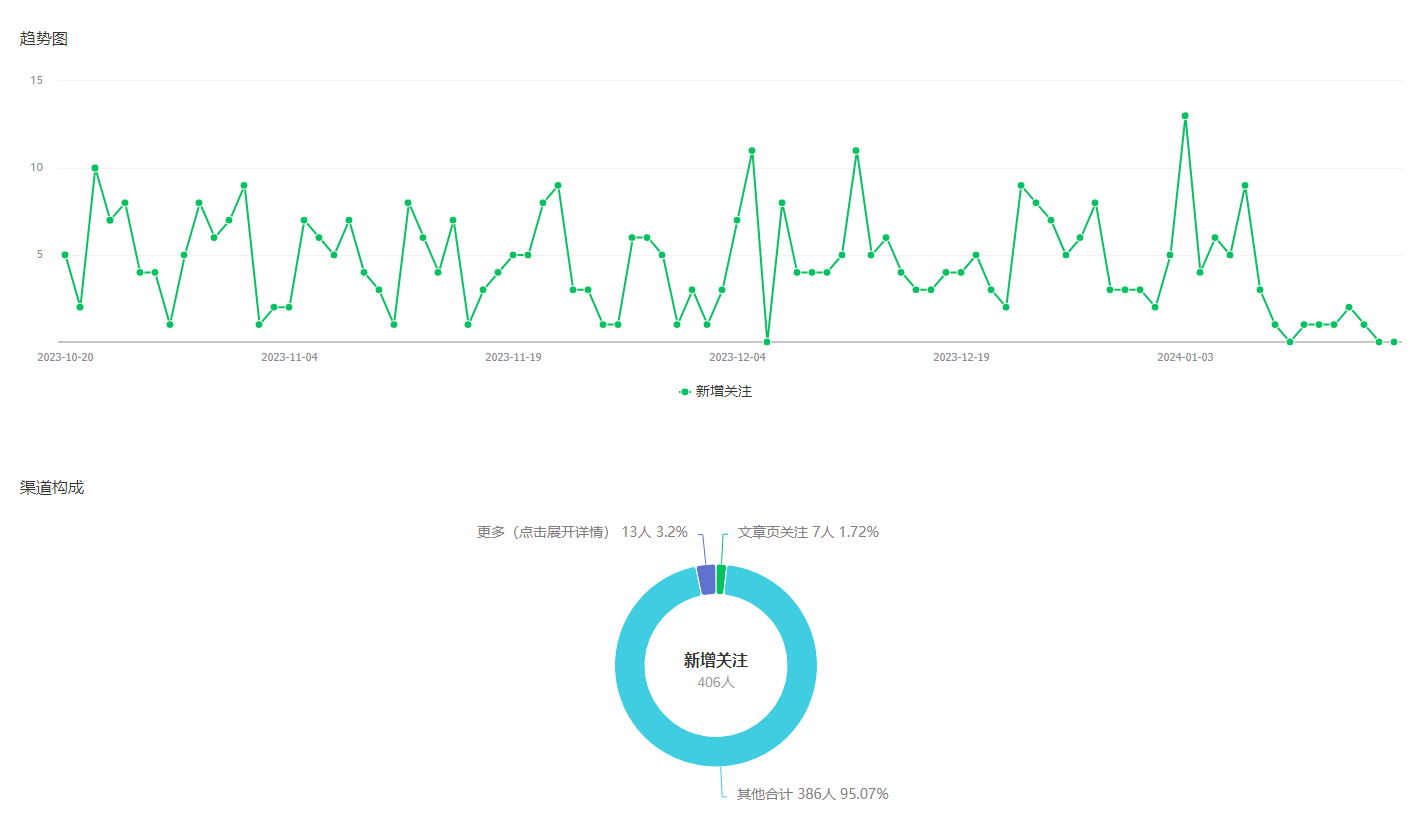Click the 其他合计 386人 95.07% label
Screen dimensions: 1415x815
[813, 794]
